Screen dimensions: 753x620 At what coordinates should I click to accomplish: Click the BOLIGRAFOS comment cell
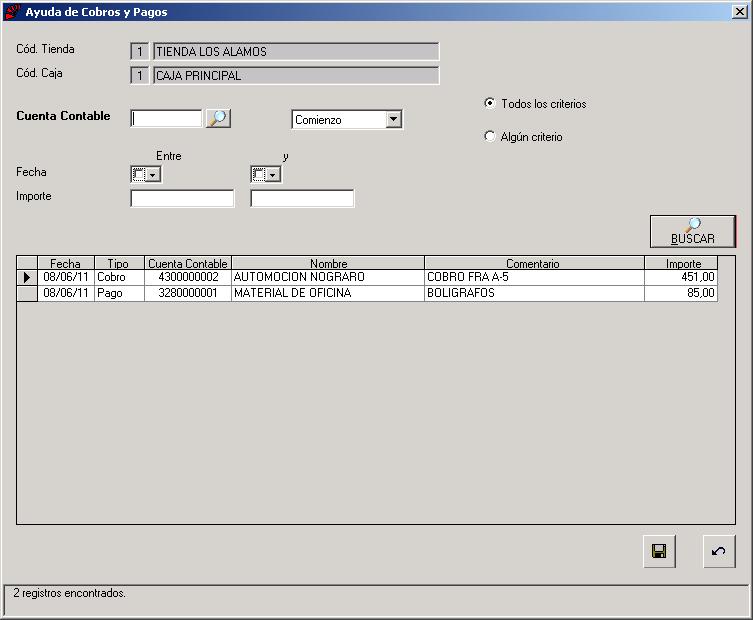point(534,293)
